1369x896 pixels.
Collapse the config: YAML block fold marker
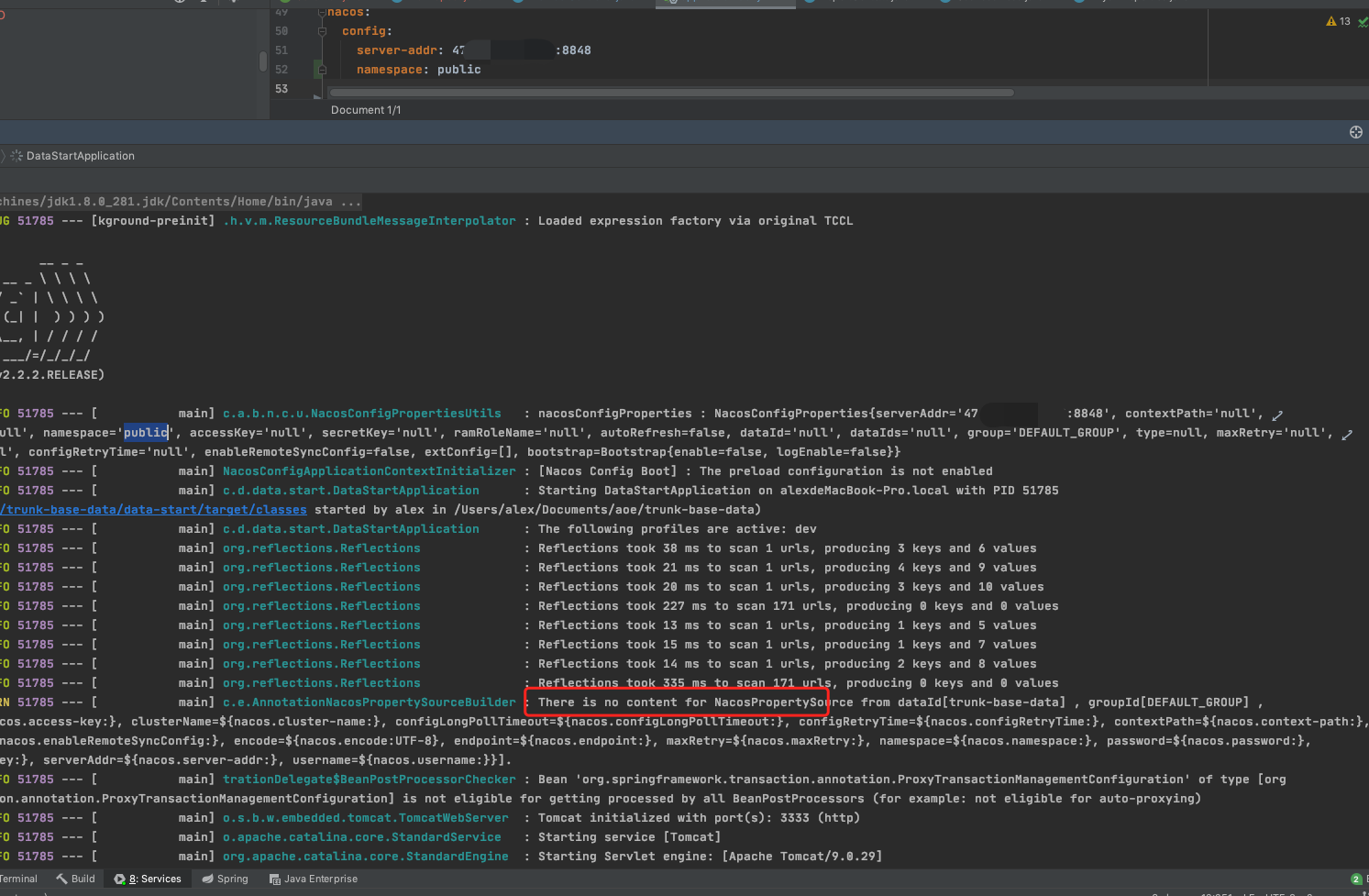pos(322,31)
